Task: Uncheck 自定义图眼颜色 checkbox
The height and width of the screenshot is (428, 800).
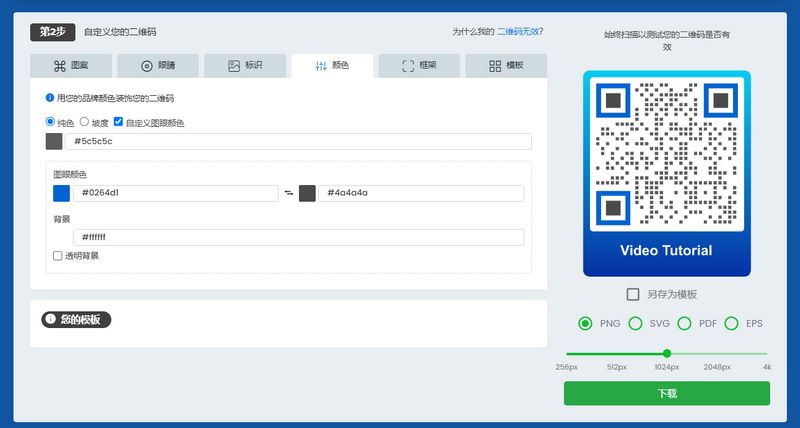Action: pyautogui.click(x=118, y=121)
